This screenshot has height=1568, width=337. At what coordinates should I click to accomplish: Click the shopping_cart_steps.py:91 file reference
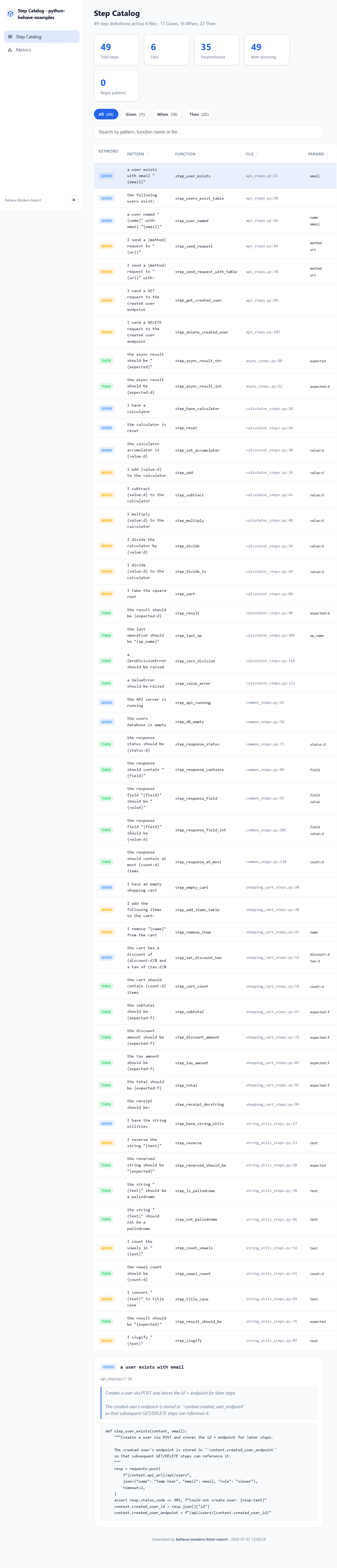[x=272, y=1085]
